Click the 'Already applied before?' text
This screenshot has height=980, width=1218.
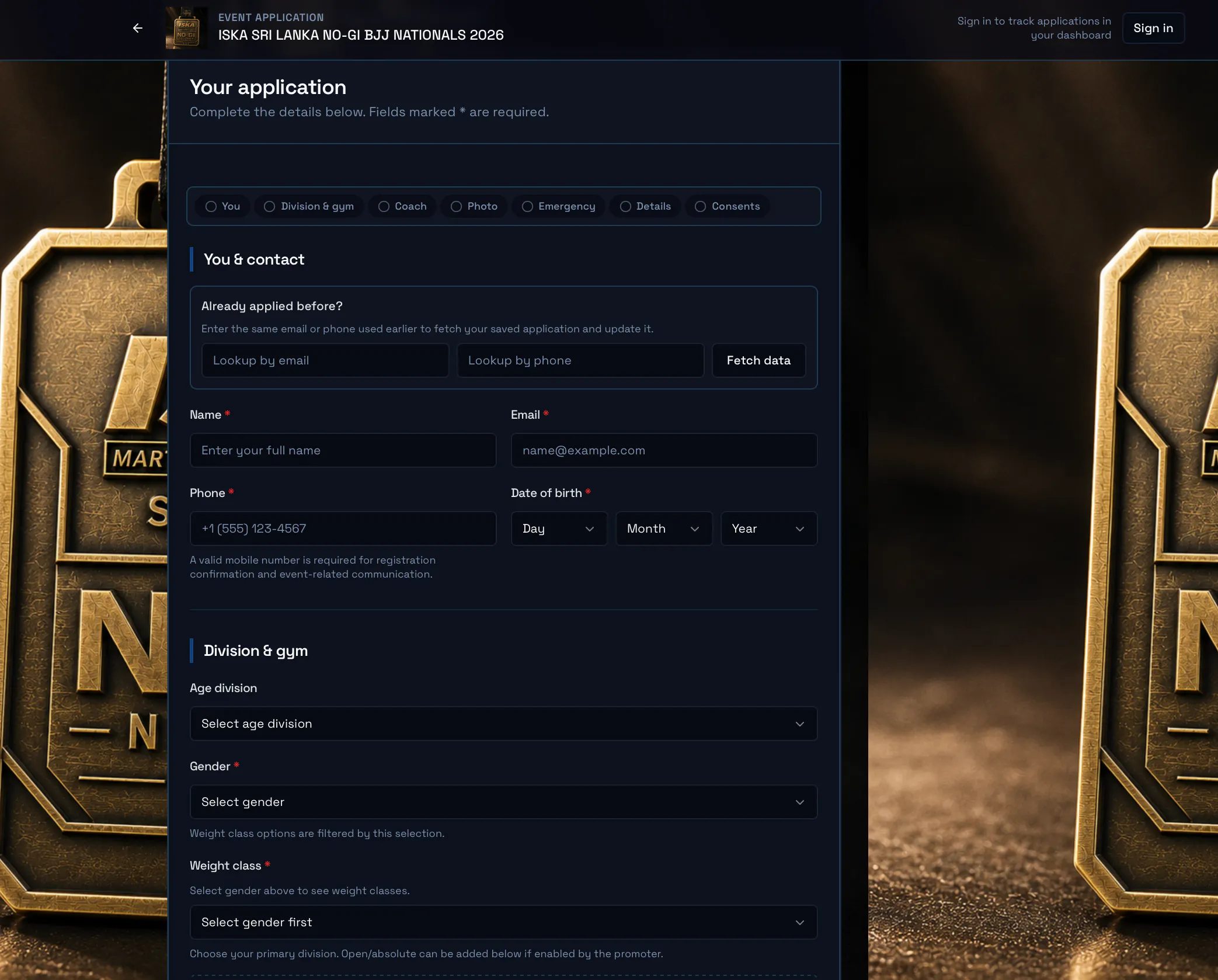272,306
